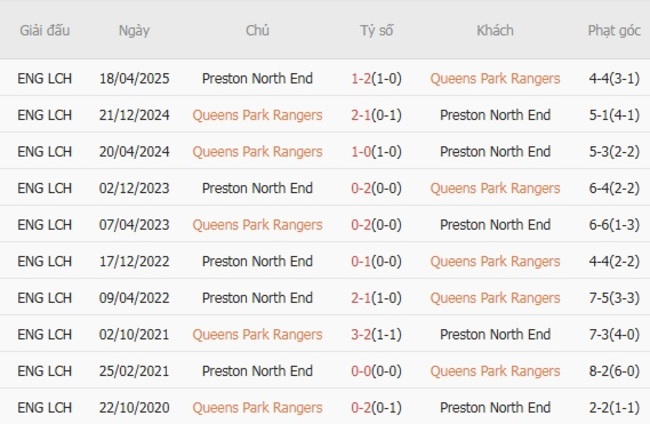Open Preston North End in 22/10/2020 match row
The height and width of the screenshot is (424, 650).
(x=495, y=408)
